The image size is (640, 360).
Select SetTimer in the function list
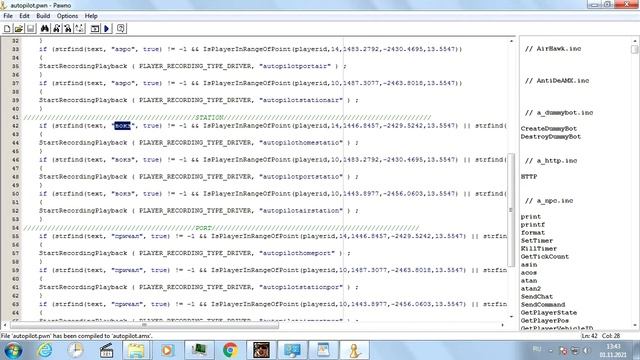[x=537, y=241]
